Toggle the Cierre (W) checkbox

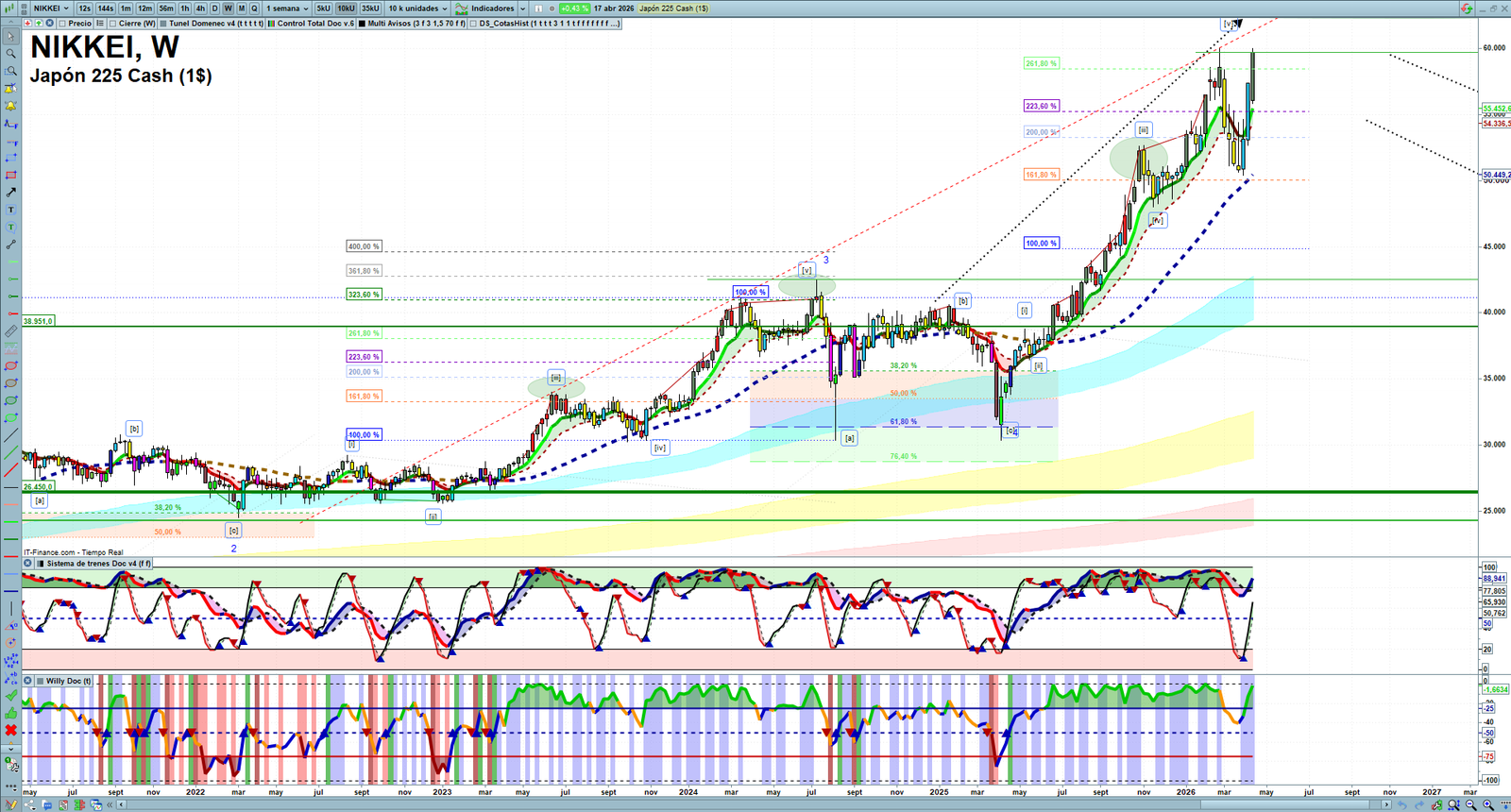[113, 24]
